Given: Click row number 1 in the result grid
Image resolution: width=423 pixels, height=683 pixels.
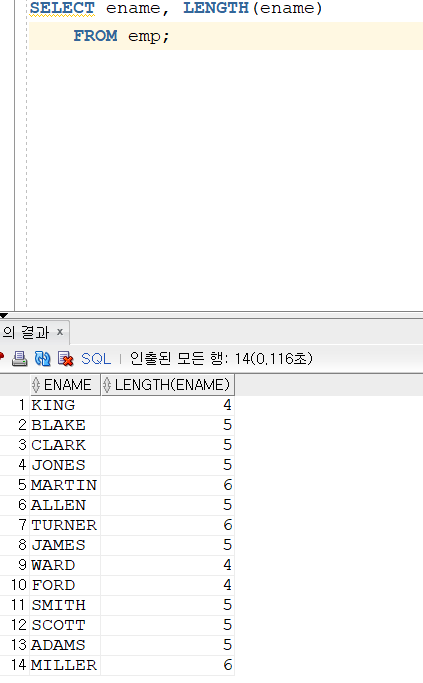Looking at the screenshot, I should 15,405.
